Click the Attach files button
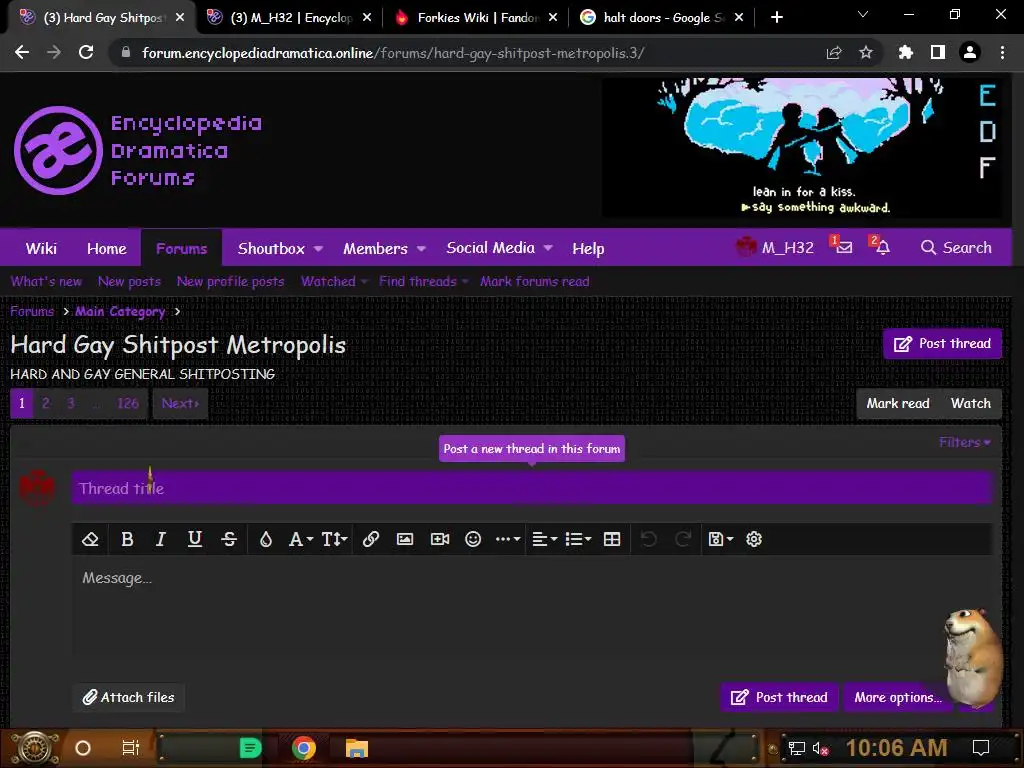 tap(129, 697)
